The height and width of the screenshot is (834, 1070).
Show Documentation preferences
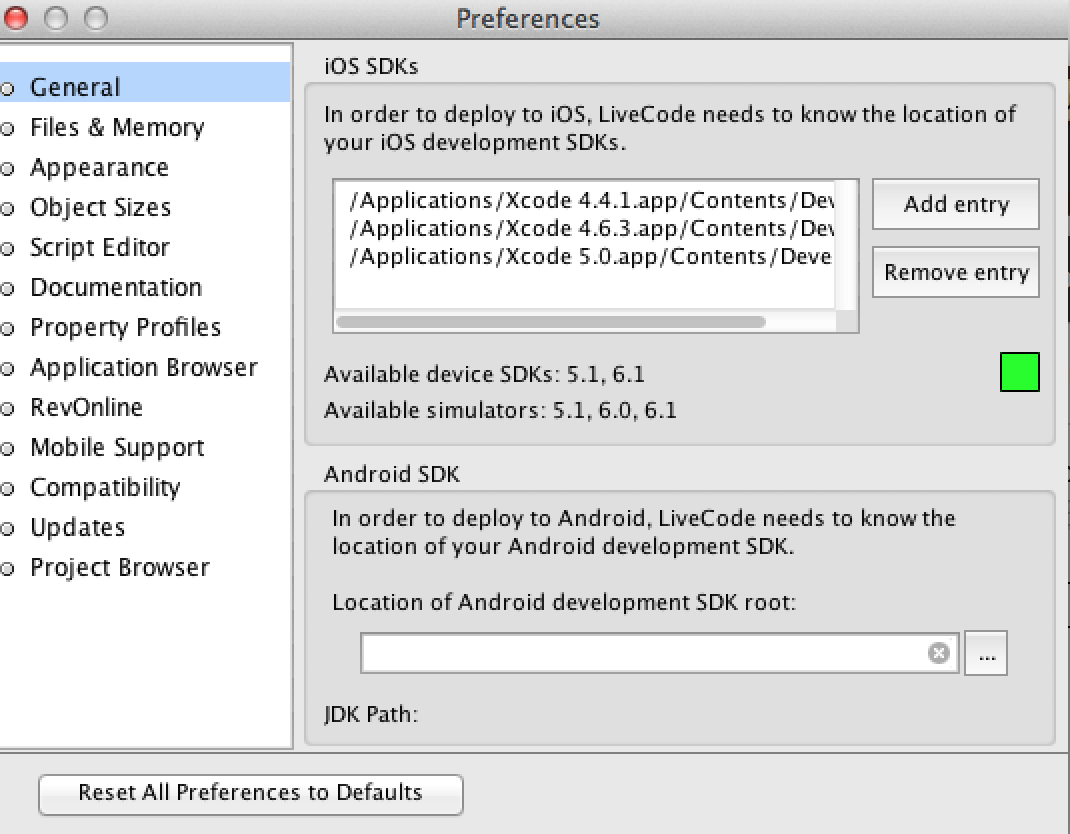[x=116, y=287]
